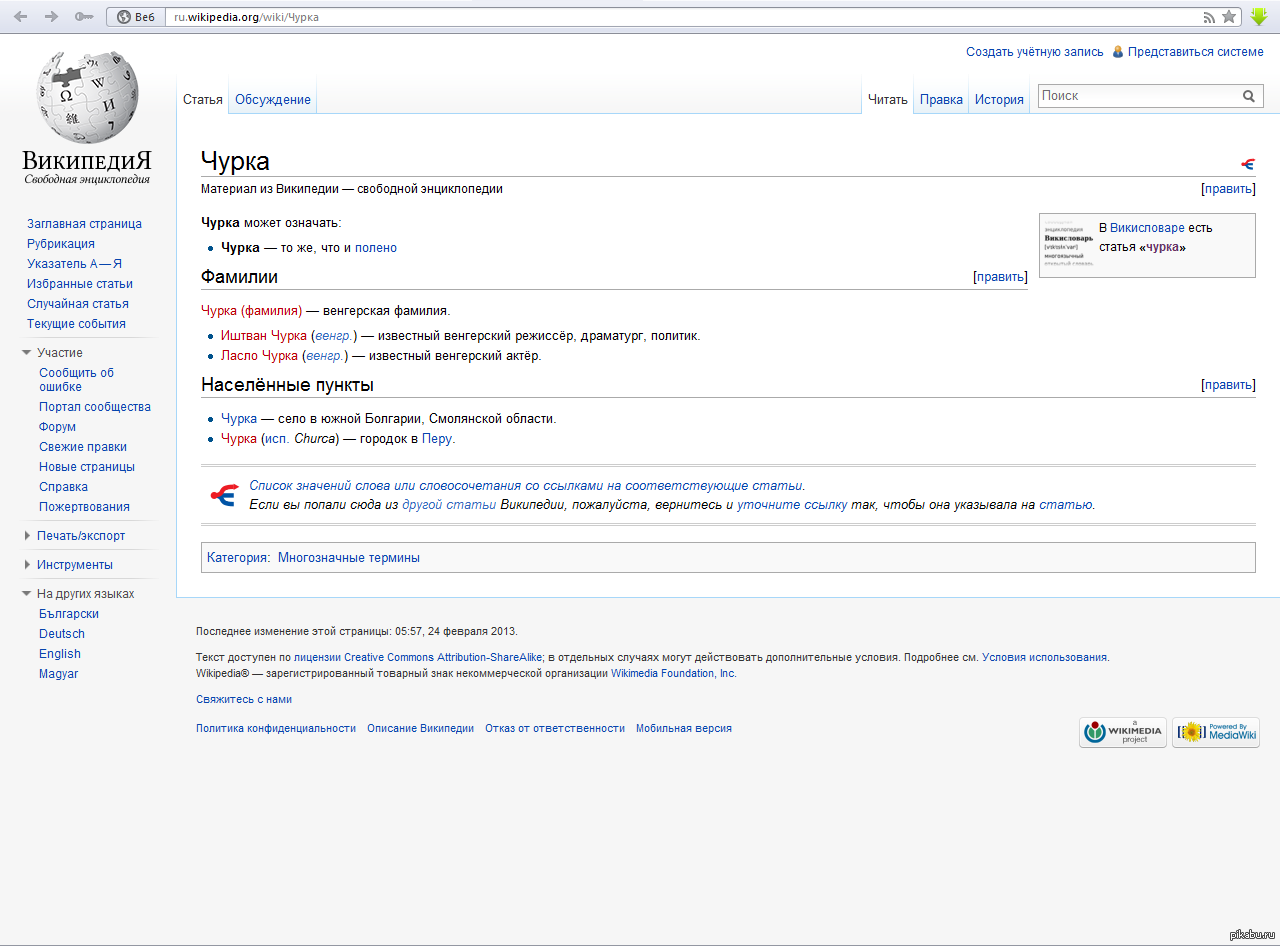1280x946 pixels.
Task: Bookmark the page with the star icon
Action: (1229, 17)
